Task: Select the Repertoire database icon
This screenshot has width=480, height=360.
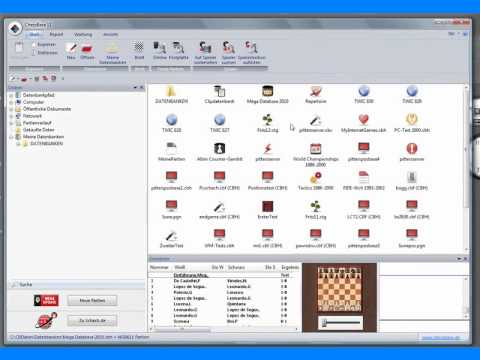Action: coord(315,95)
